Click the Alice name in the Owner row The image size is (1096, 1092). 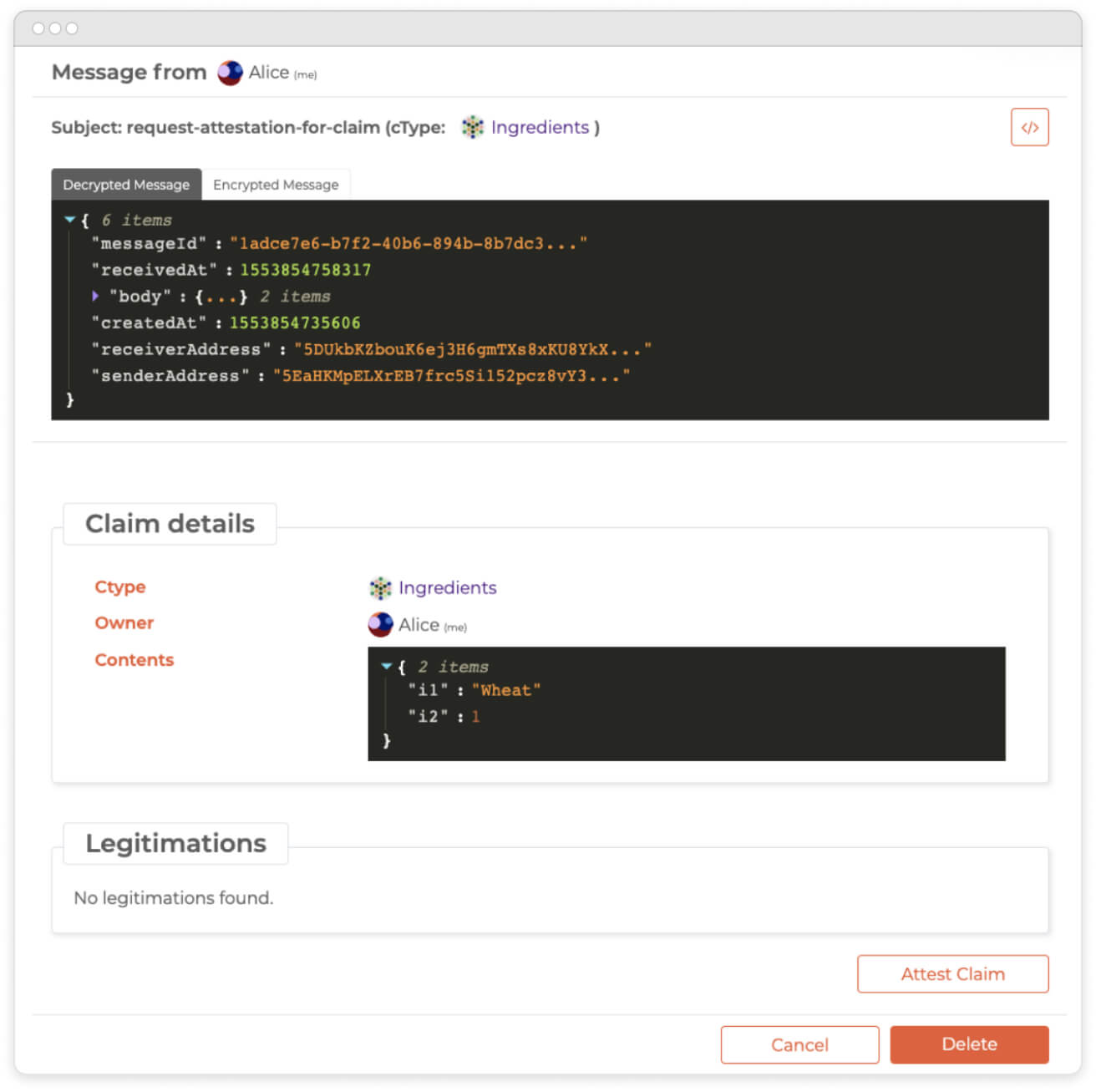click(x=419, y=625)
